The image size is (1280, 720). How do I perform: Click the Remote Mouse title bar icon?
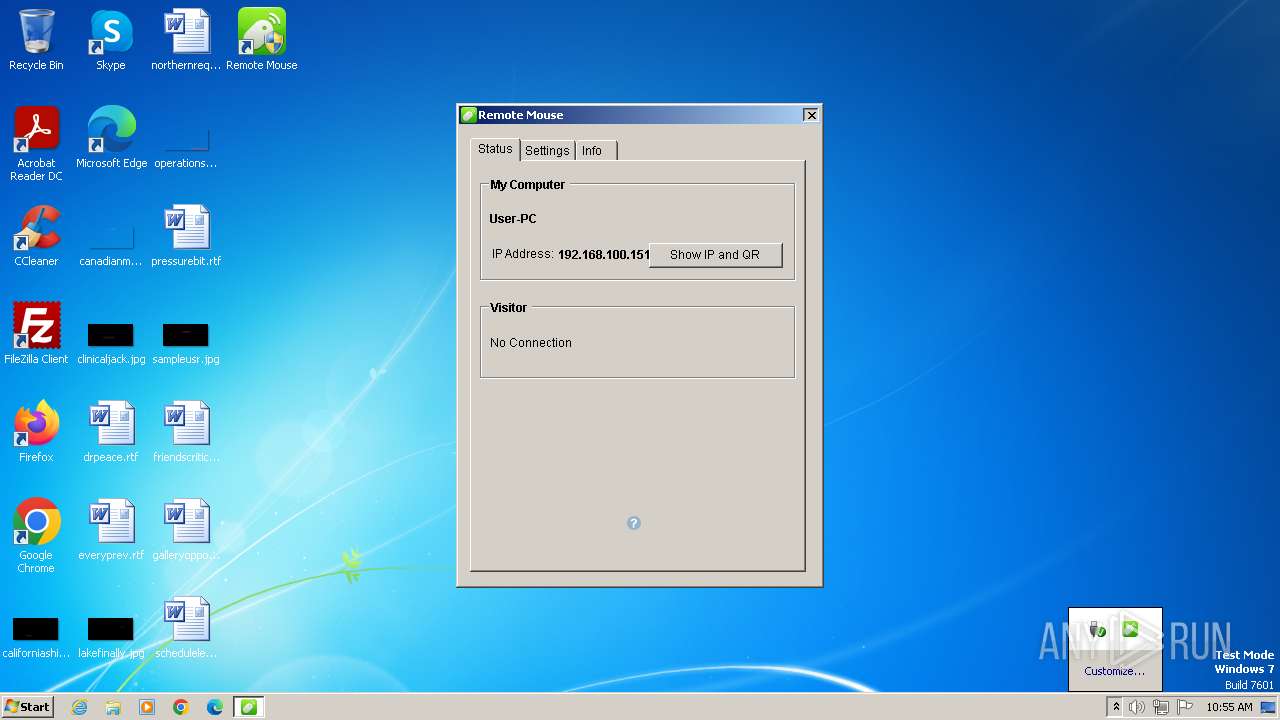pyautogui.click(x=468, y=115)
